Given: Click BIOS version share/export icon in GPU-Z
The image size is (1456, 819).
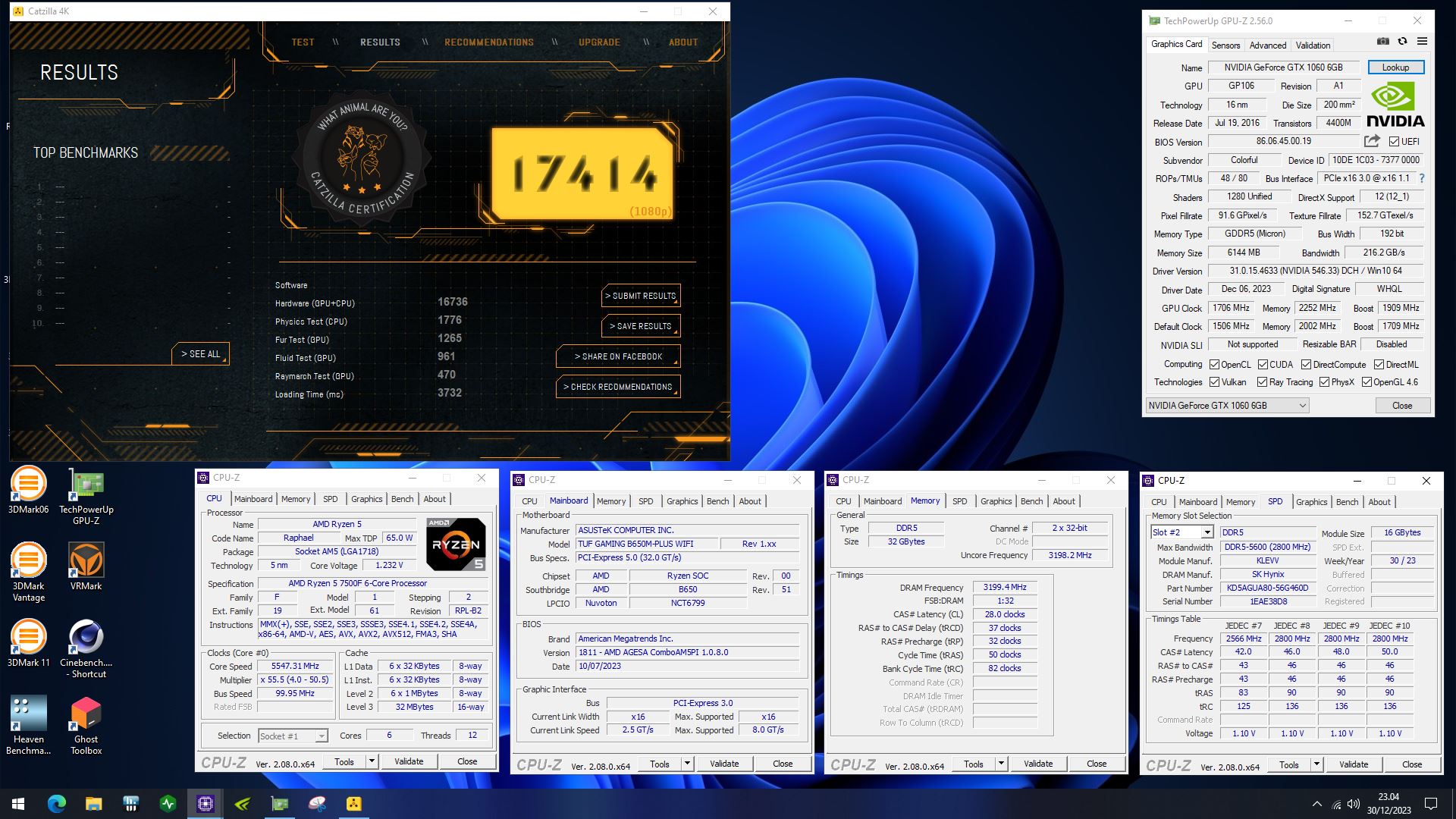Looking at the screenshot, I should 1372,141.
